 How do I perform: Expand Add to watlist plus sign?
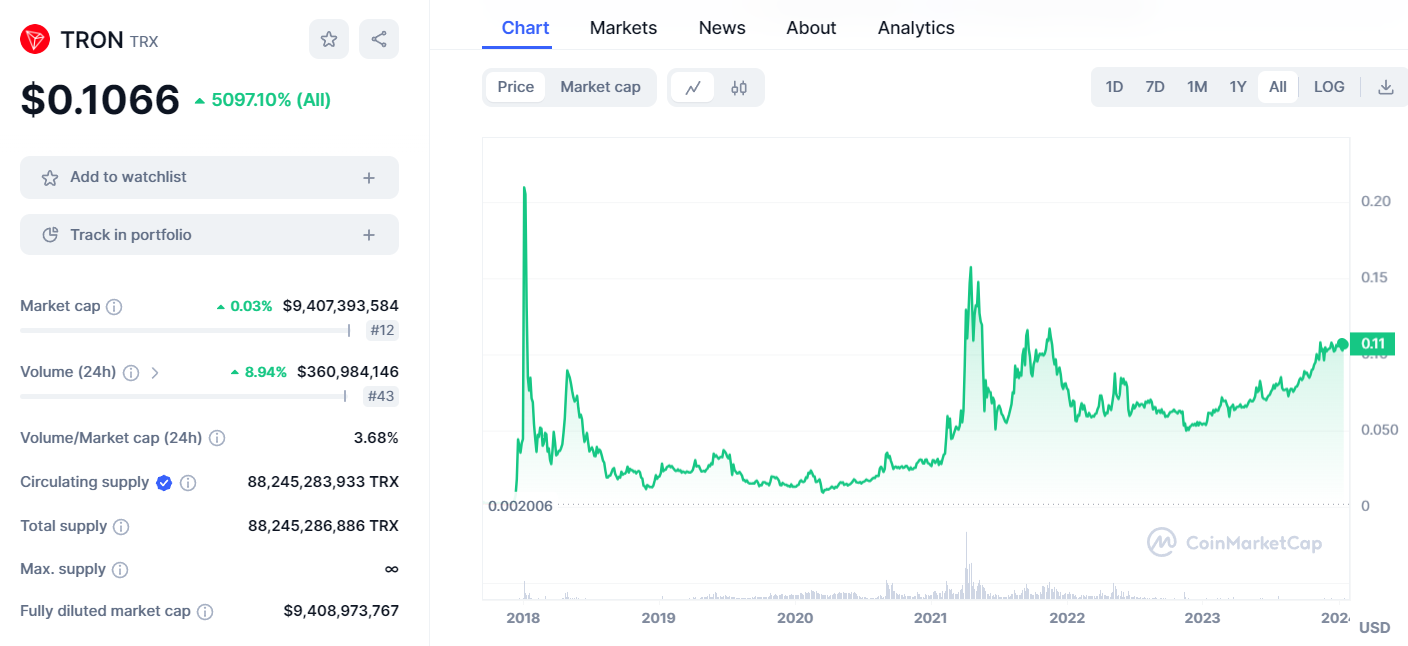click(369, 178)
